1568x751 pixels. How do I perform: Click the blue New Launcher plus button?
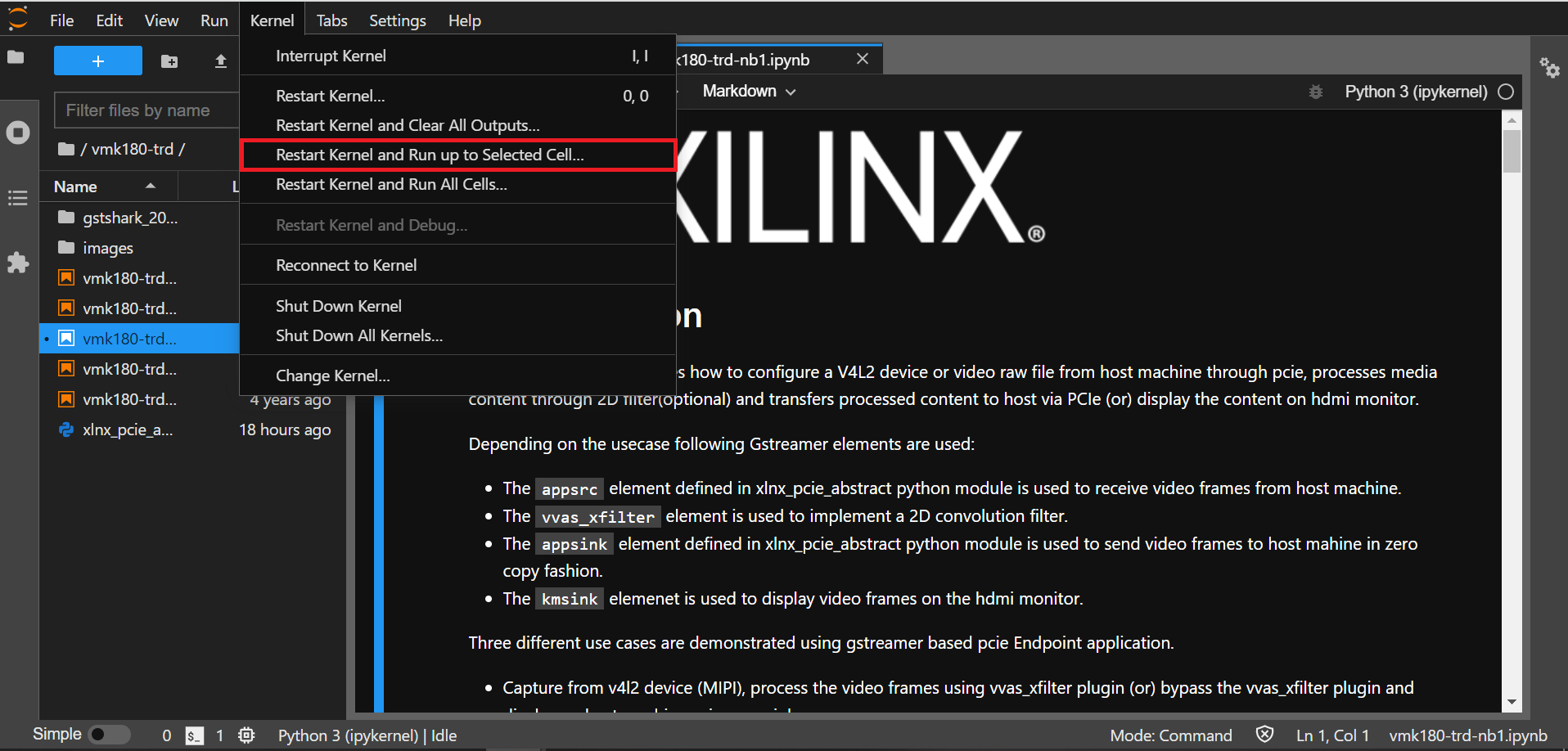click(98, 61)
